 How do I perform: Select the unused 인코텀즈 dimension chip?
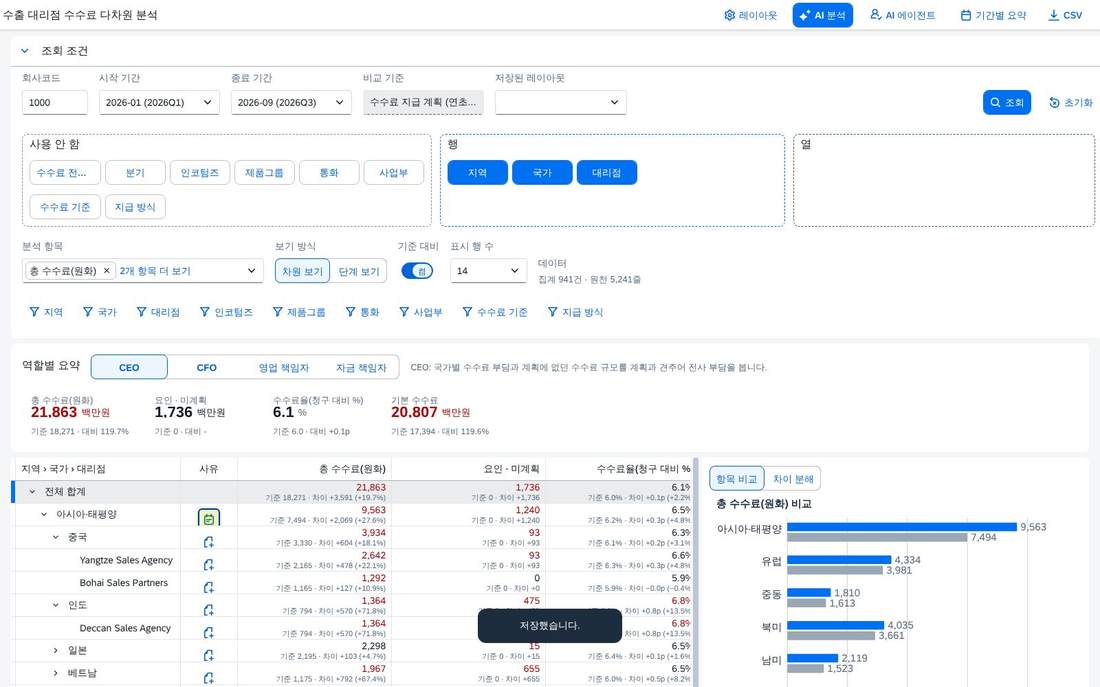point(200,173)
